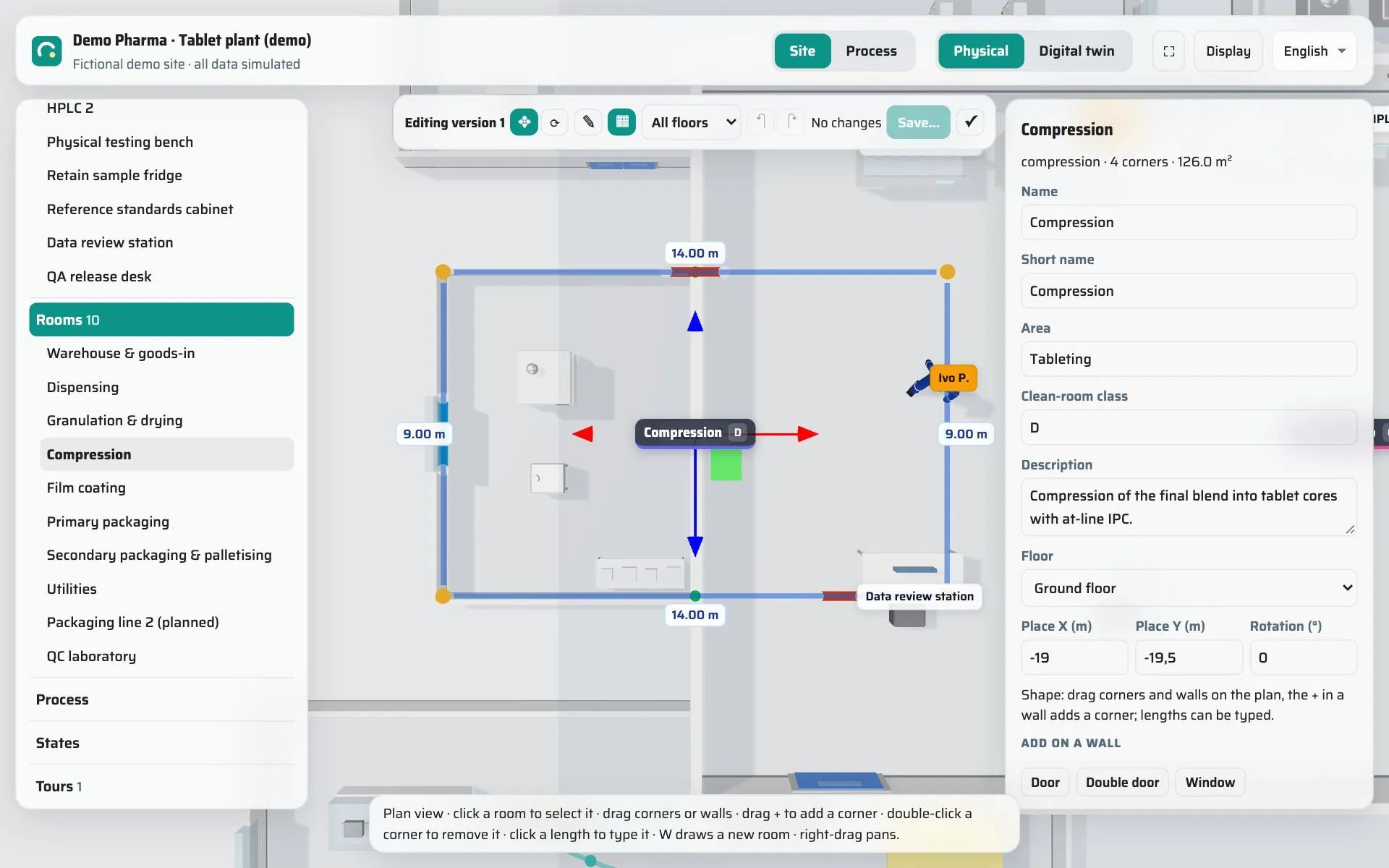Click the red left arrow gizmo
This screenshot has width=1389, height=868.
pos(582,434)
